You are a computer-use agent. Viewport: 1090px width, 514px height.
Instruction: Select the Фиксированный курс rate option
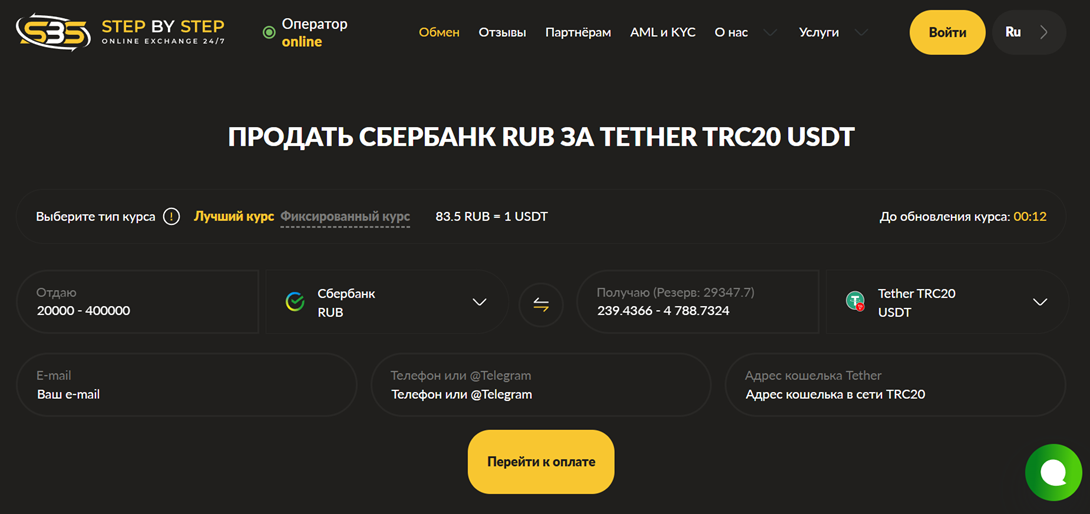pyautogui.click(x=345, y=216)
